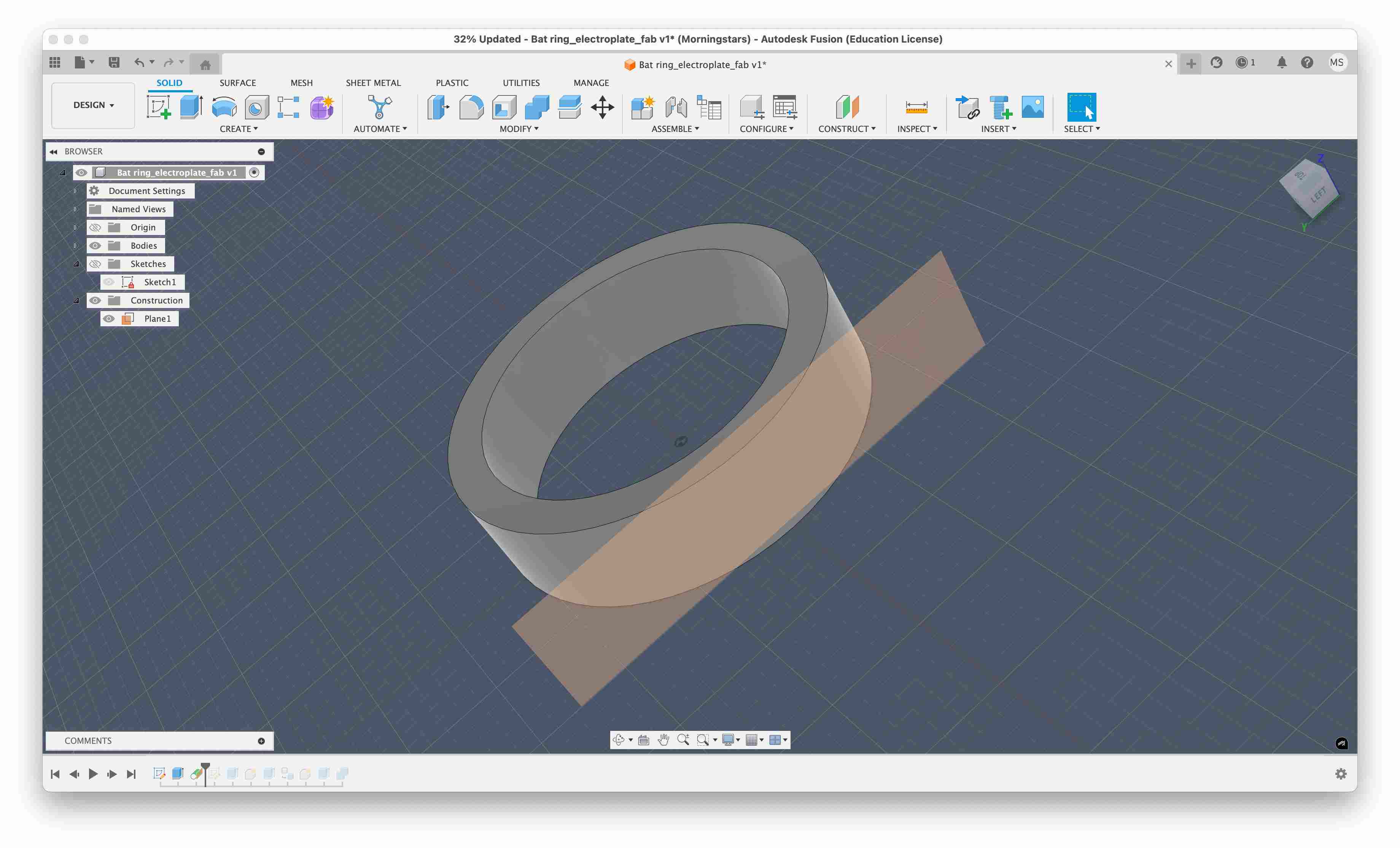
Task: Click the Look At icon
Action: (x=644, y=740)
